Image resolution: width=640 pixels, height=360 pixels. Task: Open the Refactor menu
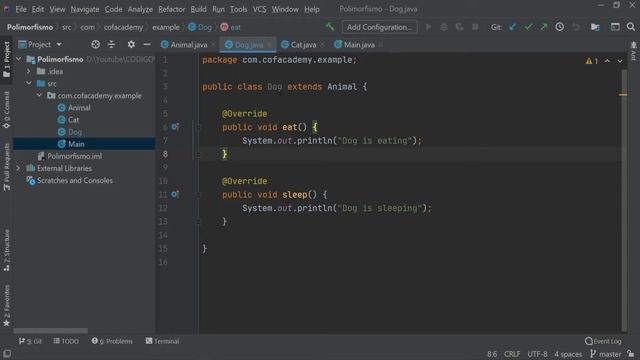(171, 9)
